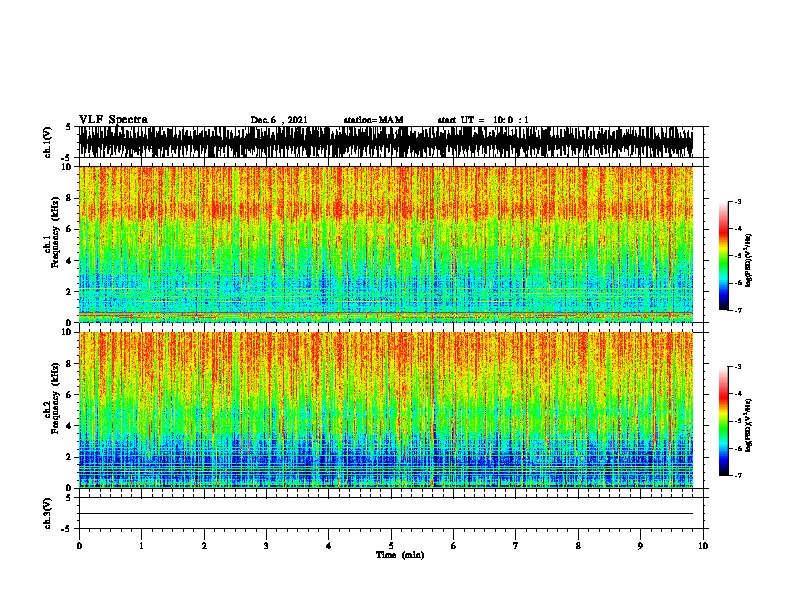Screen dimensions: 792x612
Task: Click time-axis tick label "3"
Action: [x=266, y=545]
